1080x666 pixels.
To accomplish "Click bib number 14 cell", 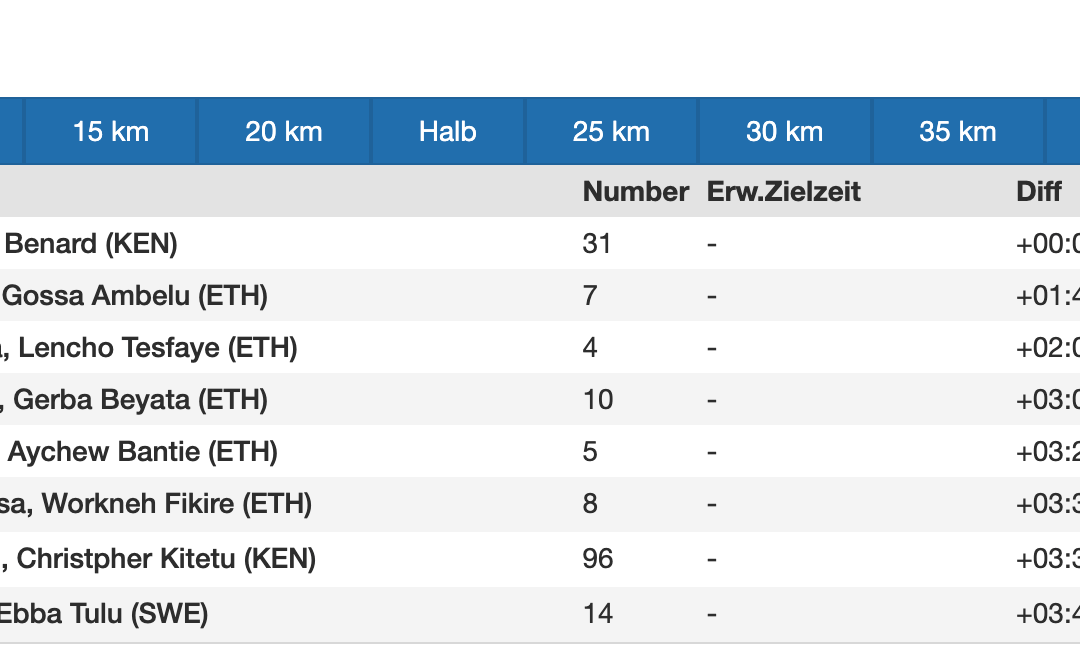I will pos(598,612).
